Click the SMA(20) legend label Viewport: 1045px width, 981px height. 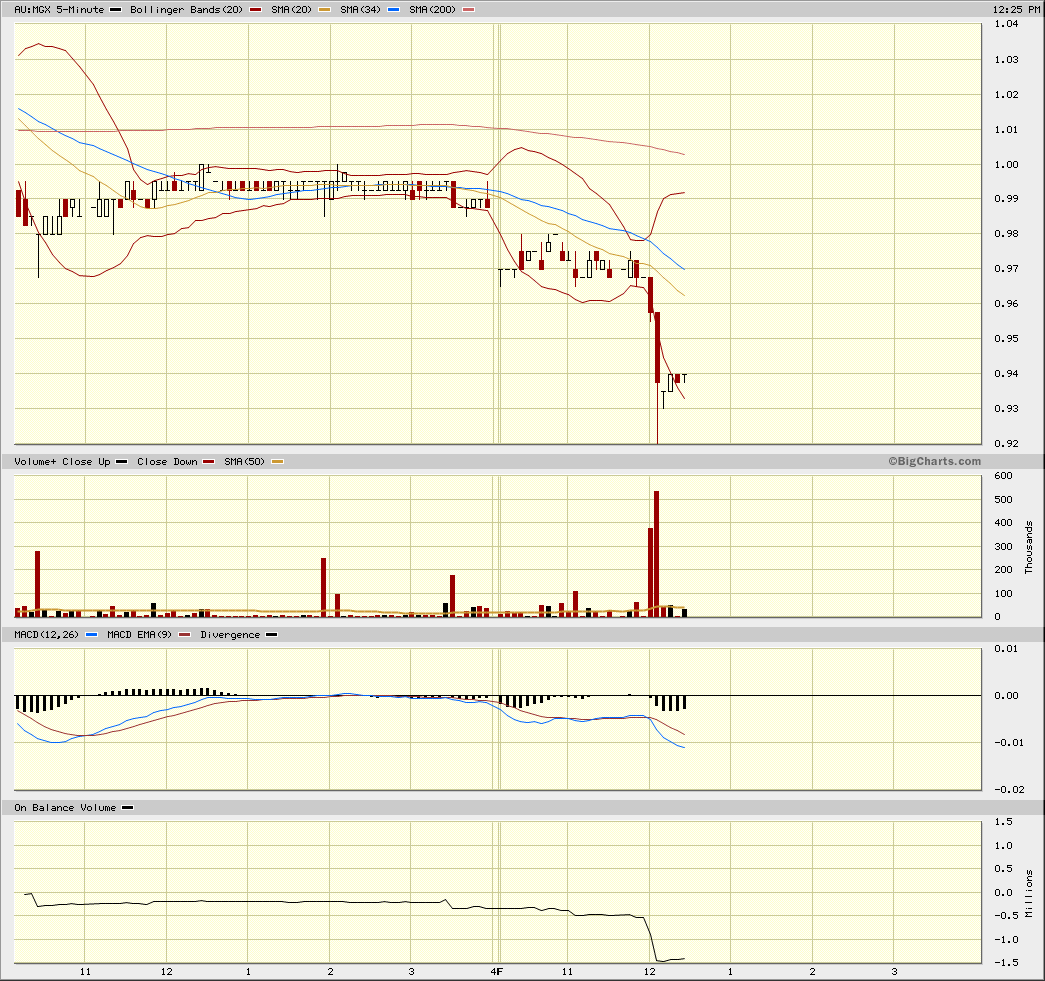pyautogui.click(x=291, y=9)
